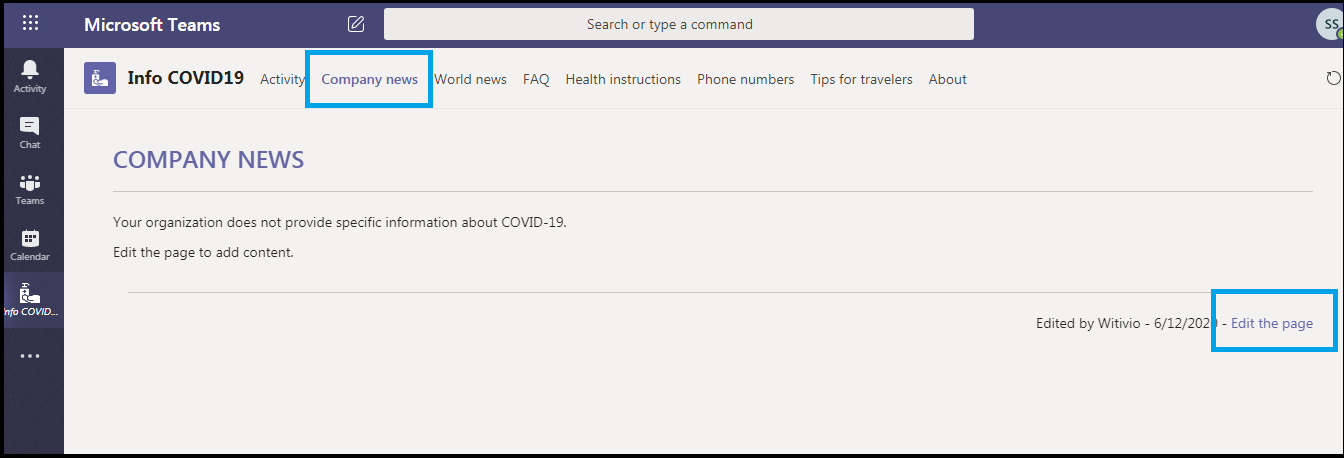
Task: Open Activity bell in left sidebar
Action: pyautogui.click(x=30, y=76)
